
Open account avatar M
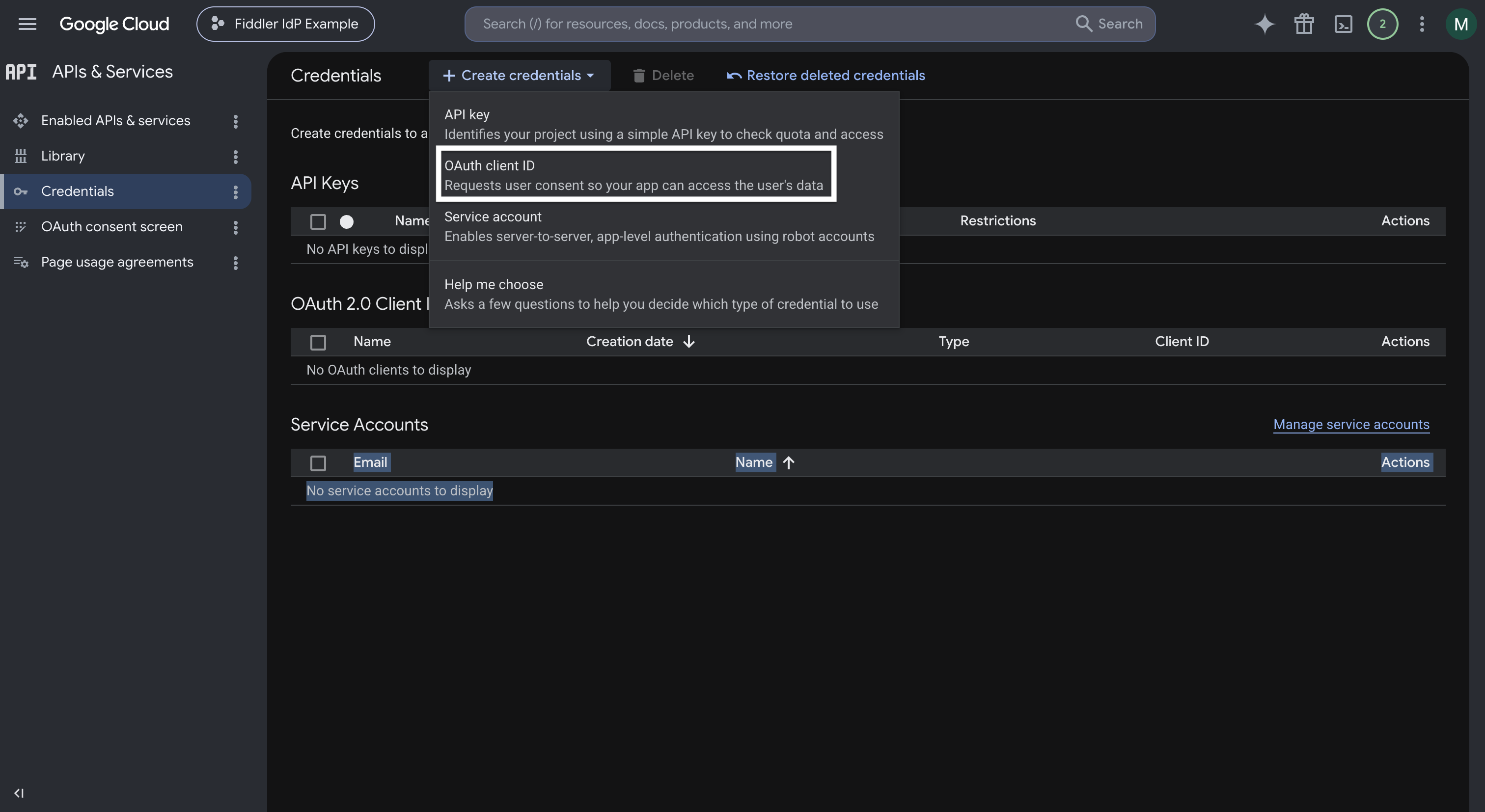[1461, 24]
